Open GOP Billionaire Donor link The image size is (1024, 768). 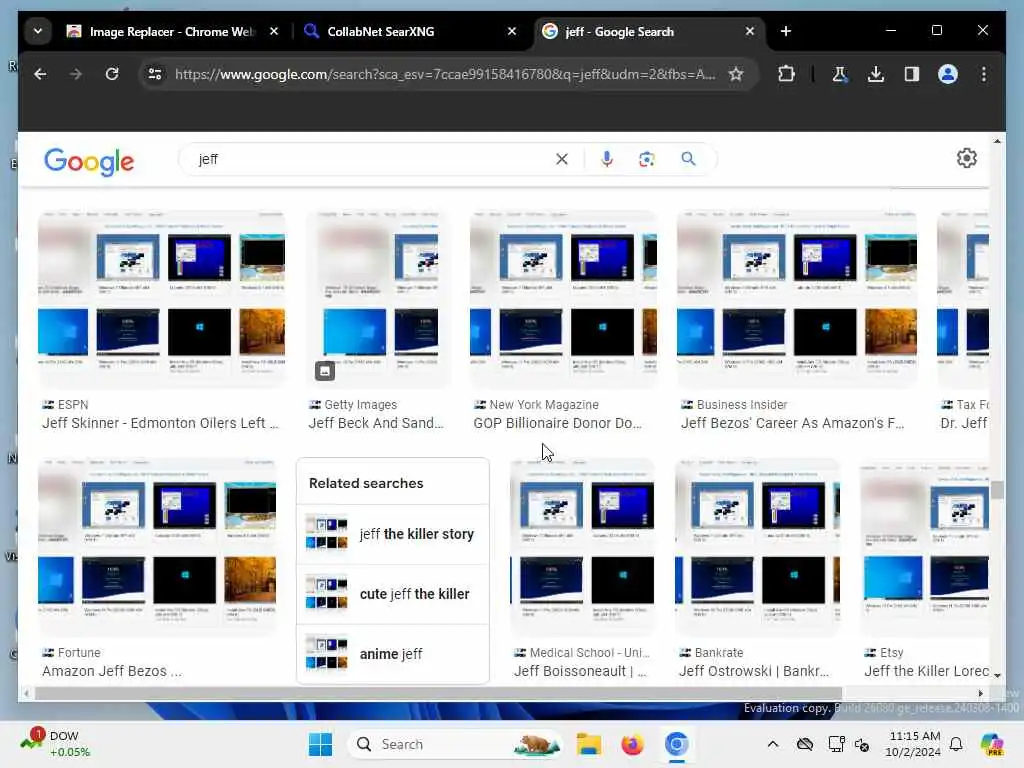tap(557, 423)
